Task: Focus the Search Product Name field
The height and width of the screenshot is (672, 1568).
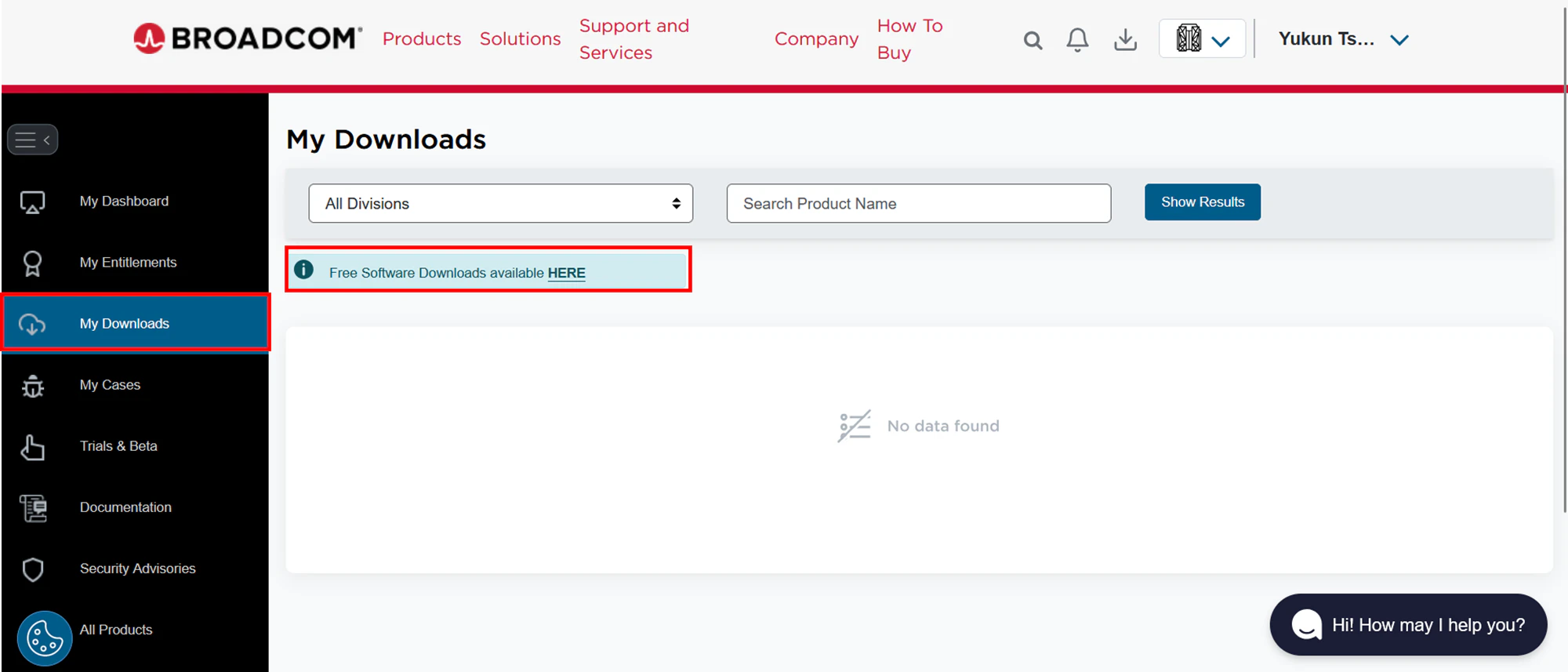Action: pos(919,203)
